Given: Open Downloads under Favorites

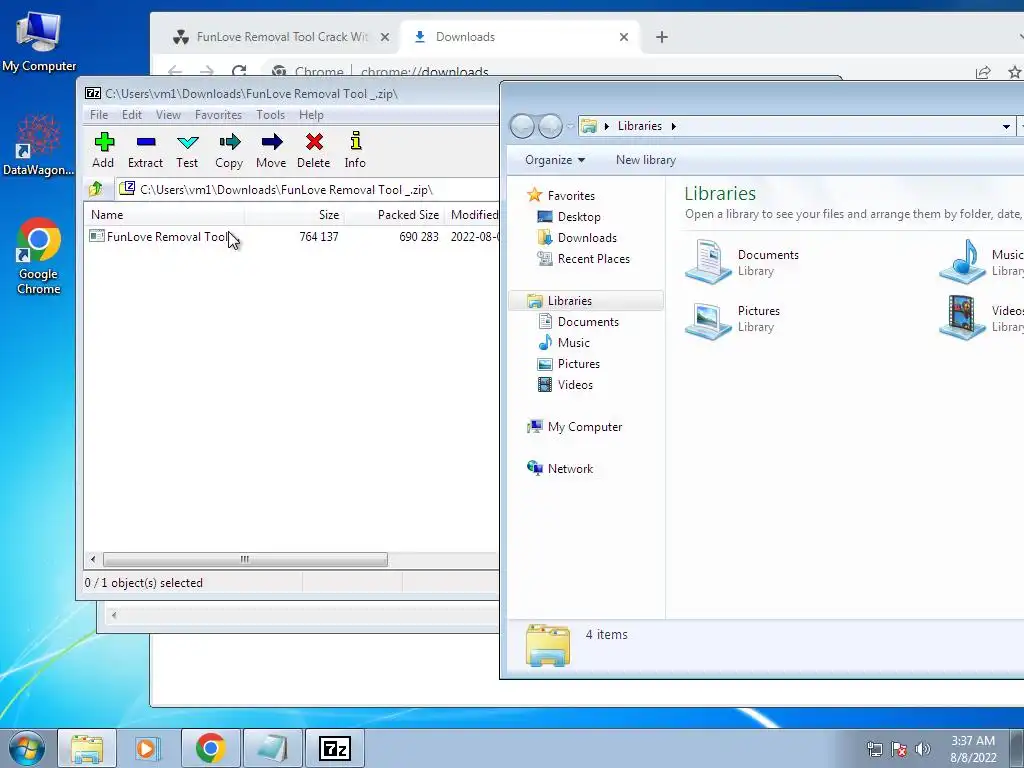Looking at the screenshot, I should click(x=587, y=238).
